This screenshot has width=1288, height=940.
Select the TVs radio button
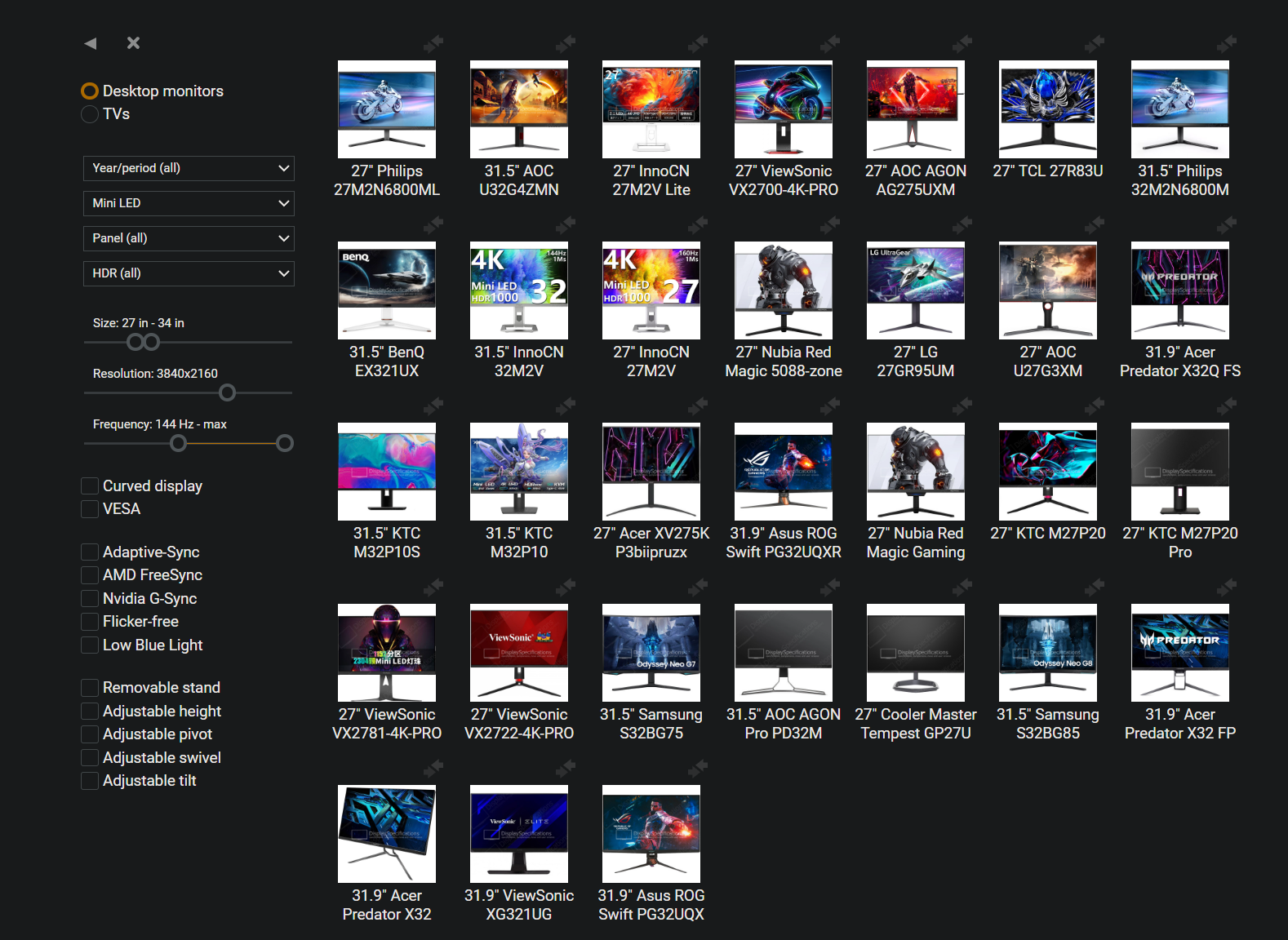[x=90, y=113]
